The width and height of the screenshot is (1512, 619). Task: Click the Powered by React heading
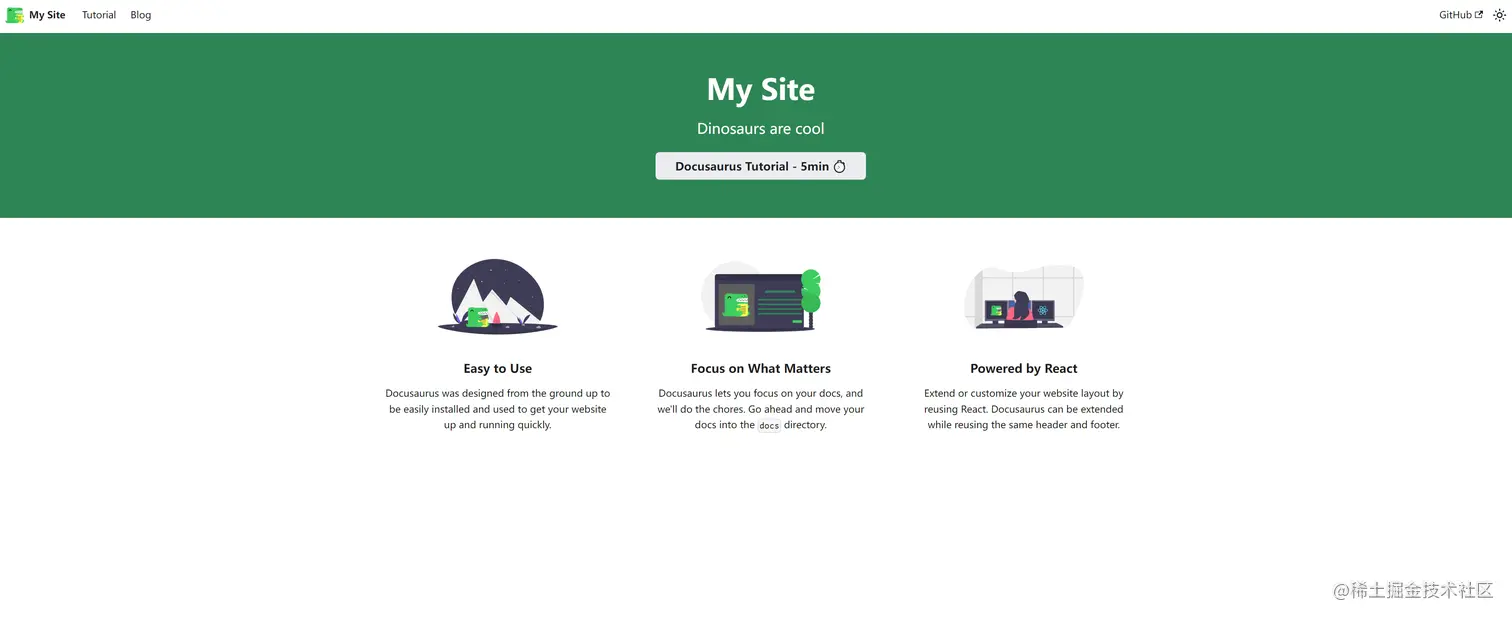pyautogui.click(x=1024, y=368)
